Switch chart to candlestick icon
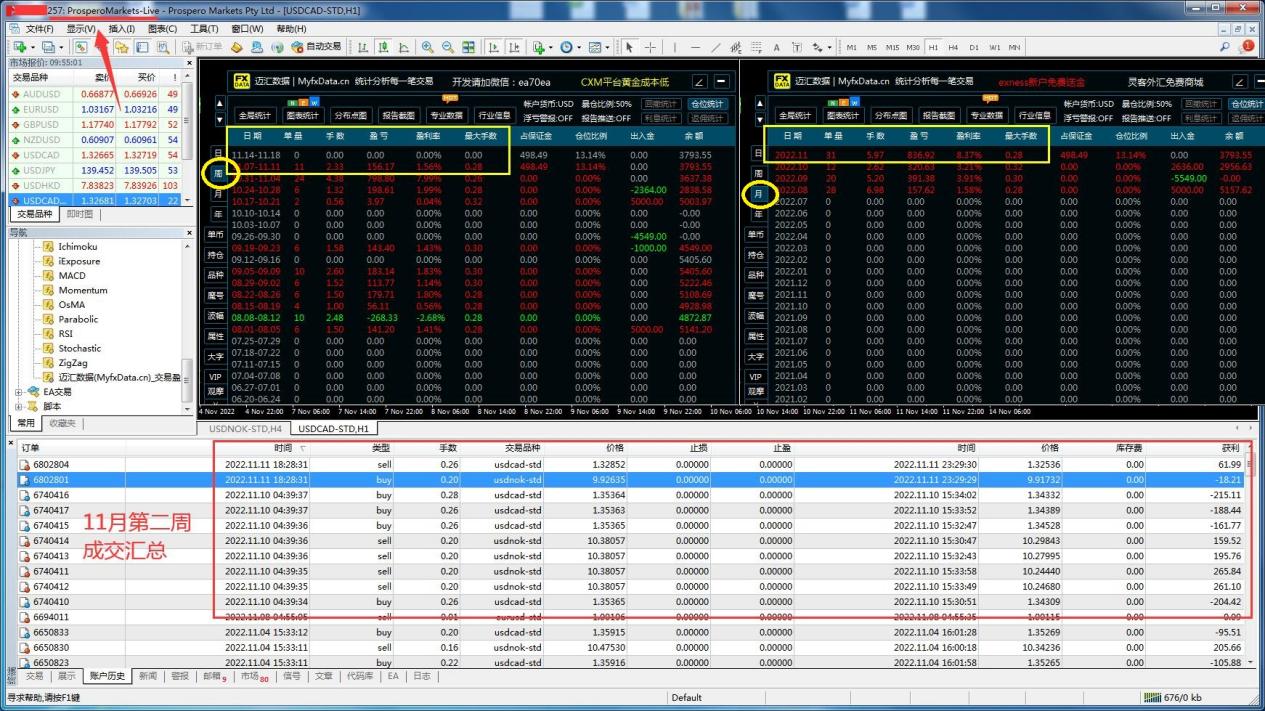1265x711 pixels. point(383,47)
